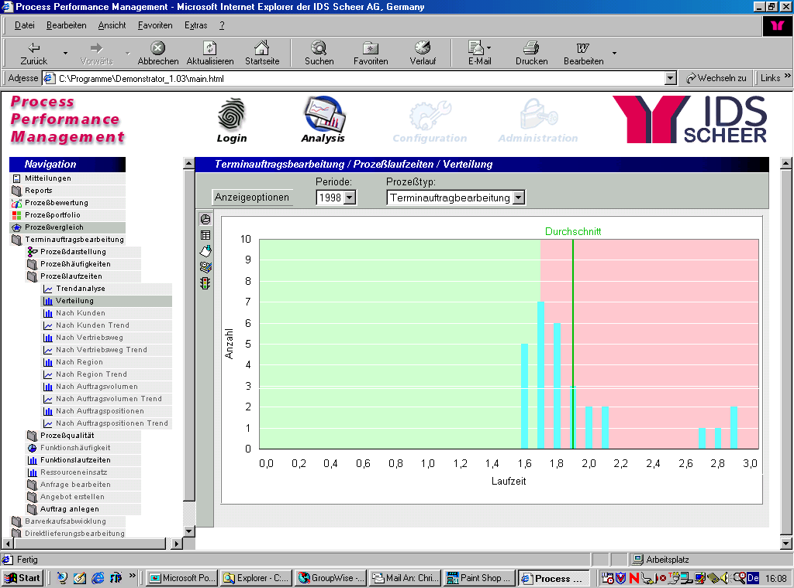The image size is (794, 588).
Task: Click the traffic light icon beside chart
Action: point(205,284)
